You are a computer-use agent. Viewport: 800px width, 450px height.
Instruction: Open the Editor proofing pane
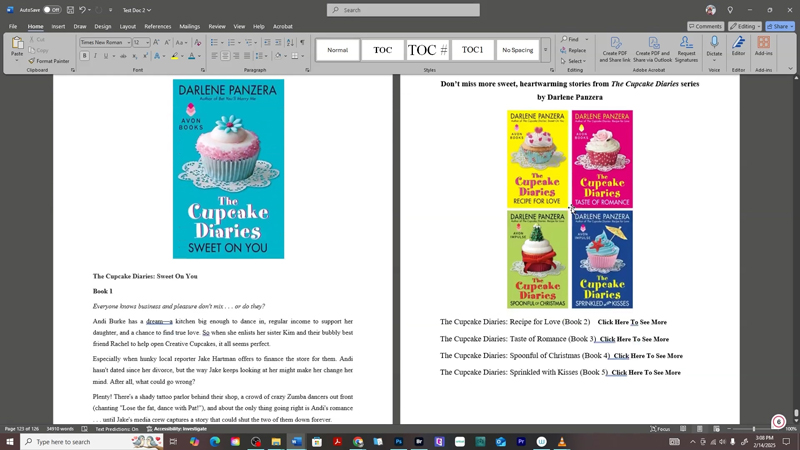[738, 47]
